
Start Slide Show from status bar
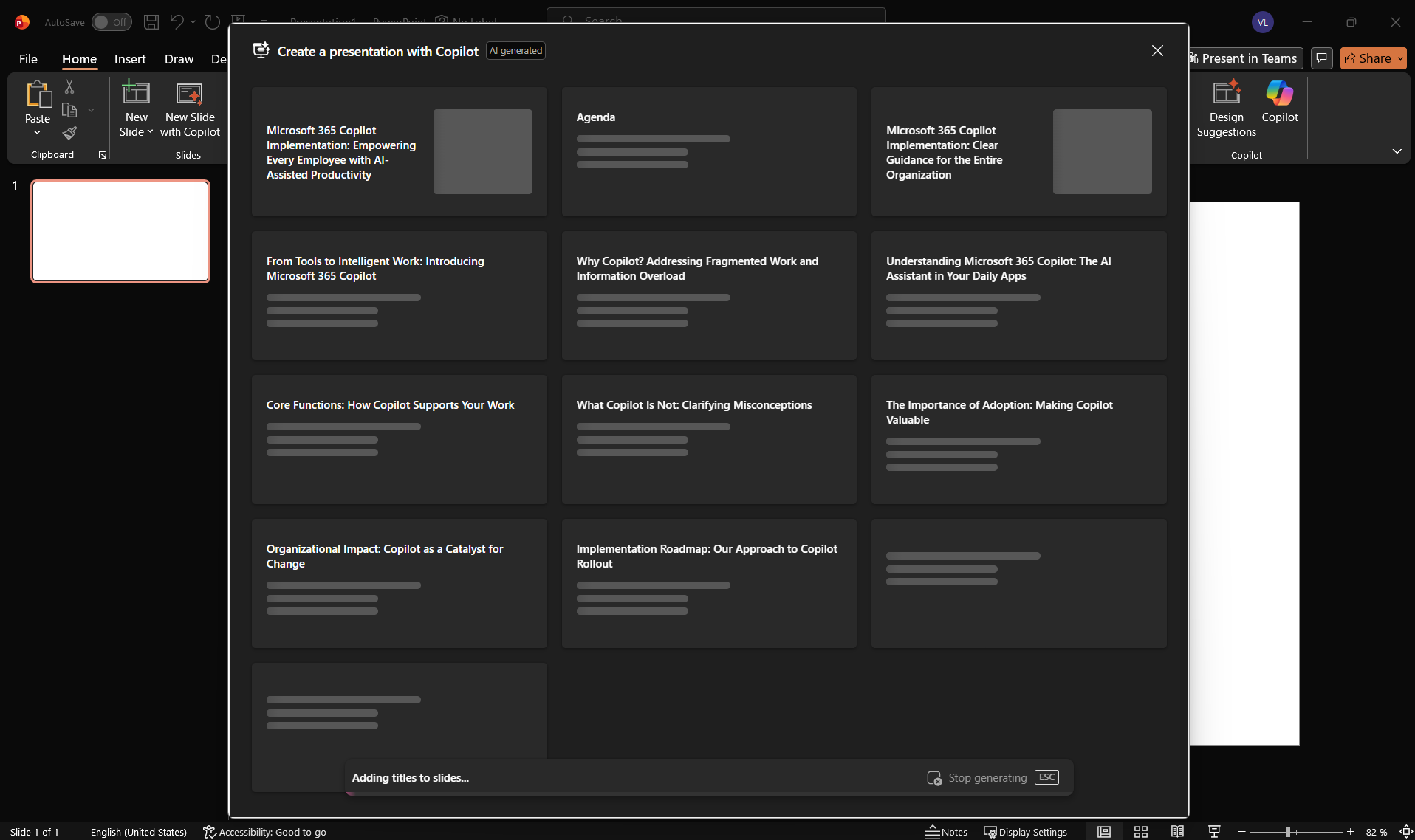point(1214,832)
